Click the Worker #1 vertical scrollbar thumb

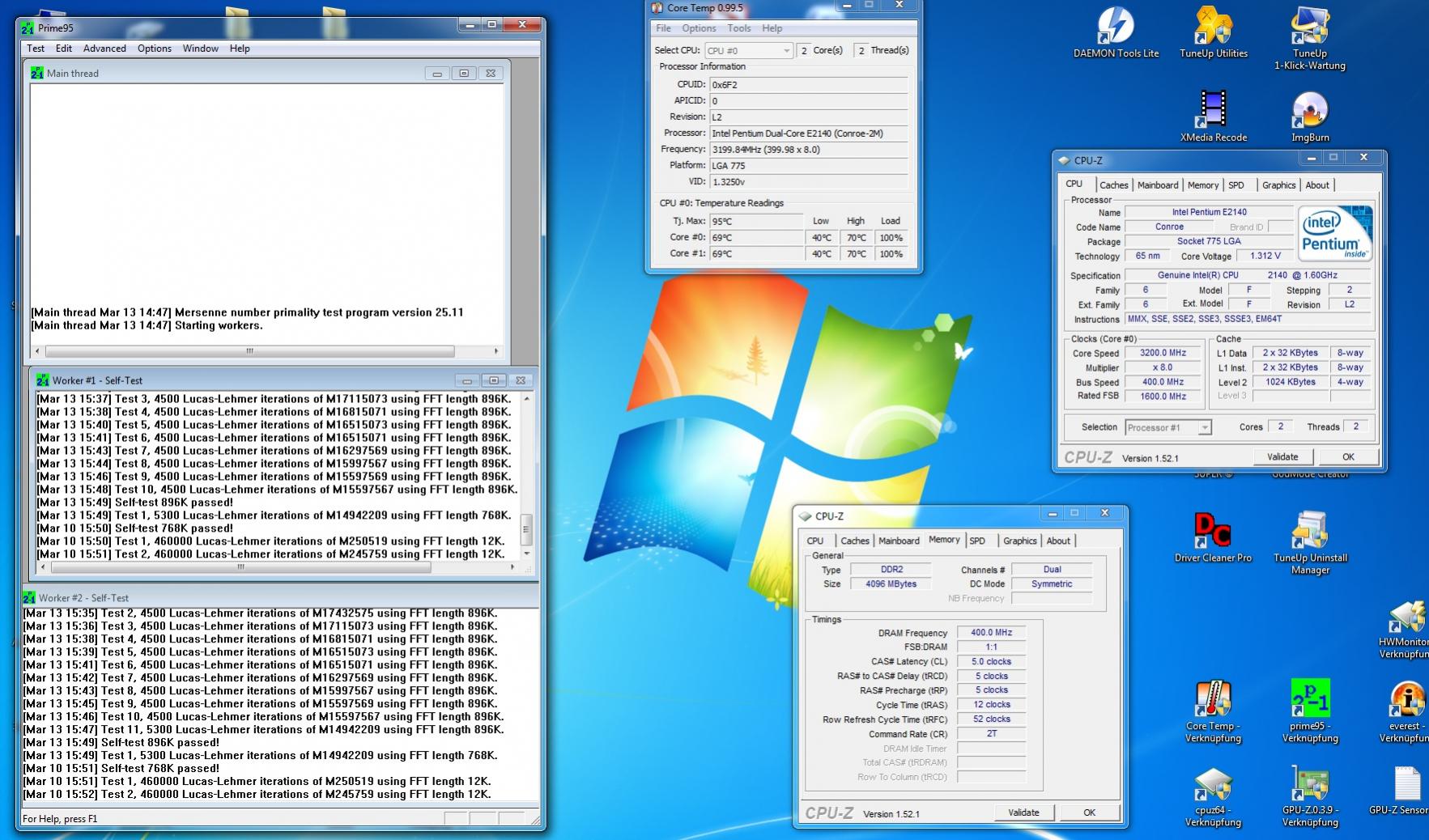(526, 528)
